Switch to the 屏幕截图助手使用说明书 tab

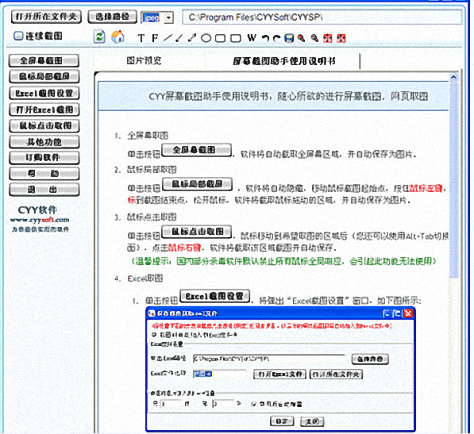pos(284,61)
